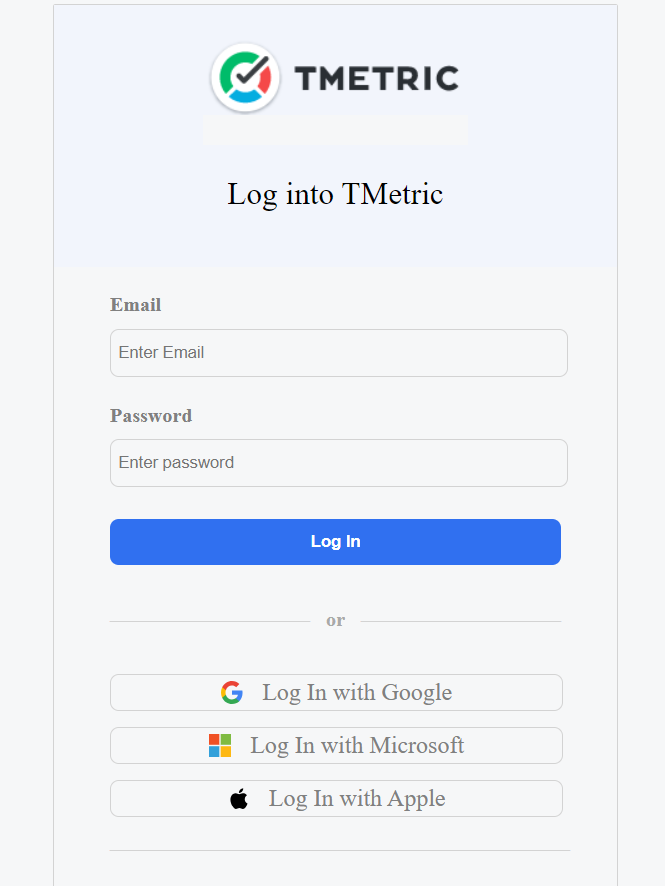Click the or divider text
The height and width of the screenshot is (886, 665).
tap(335, 620)
